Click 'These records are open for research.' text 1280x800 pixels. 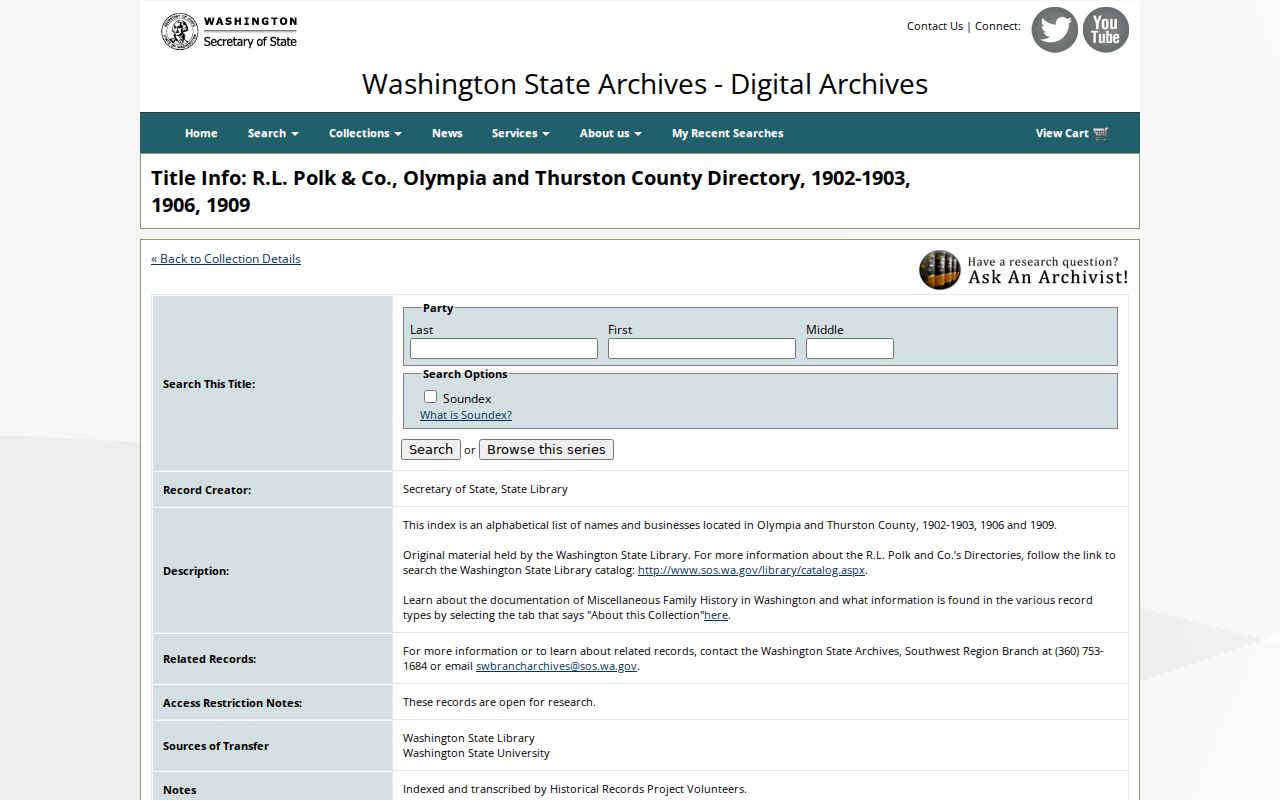pyautogui.click(x=499, y=702)
